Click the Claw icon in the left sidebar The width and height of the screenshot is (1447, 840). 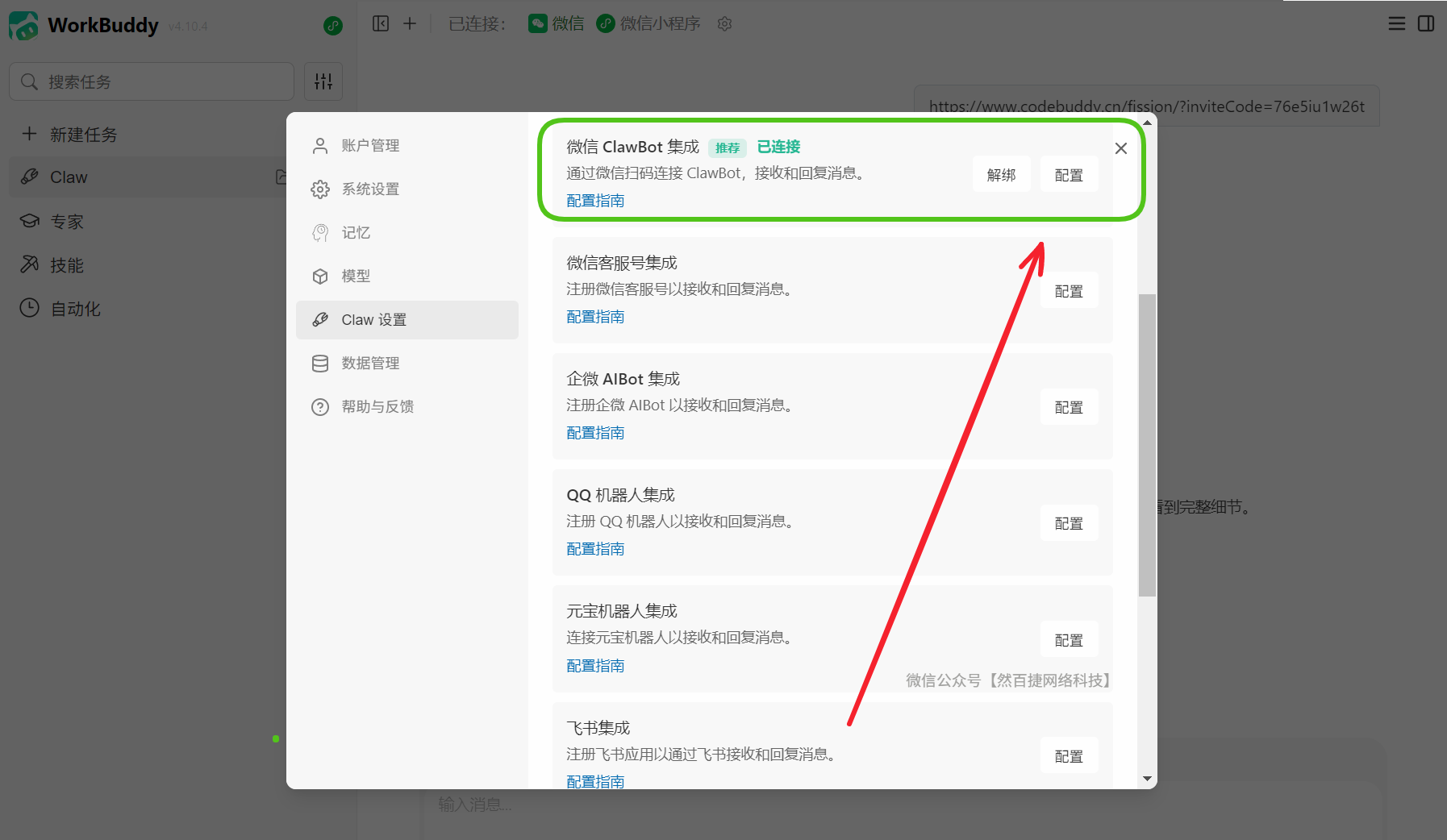pos(30,177)
